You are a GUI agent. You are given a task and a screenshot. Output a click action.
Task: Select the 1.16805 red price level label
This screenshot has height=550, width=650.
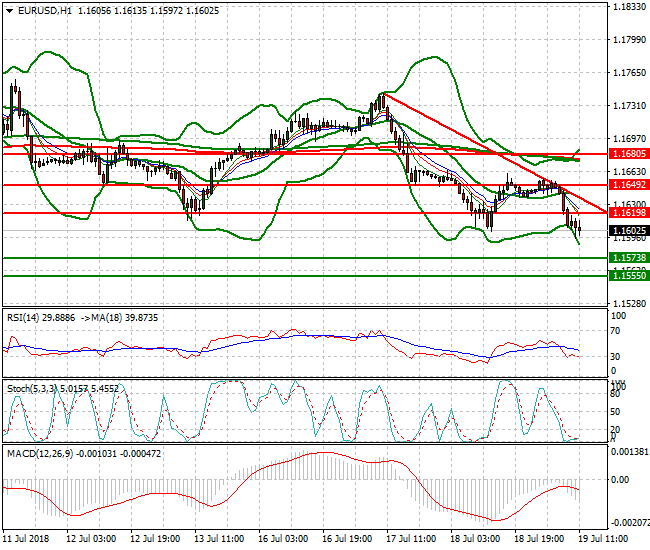coord(631,154)
